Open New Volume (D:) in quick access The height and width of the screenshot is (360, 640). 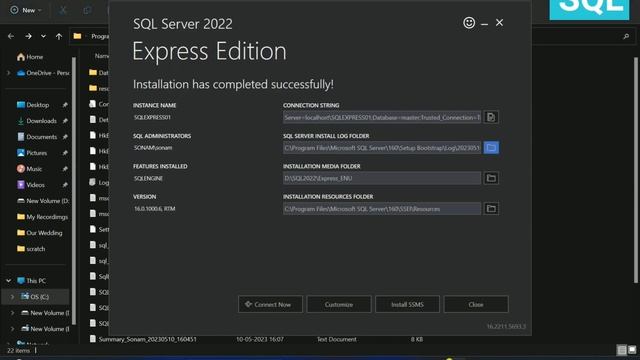tap(43, 201)
